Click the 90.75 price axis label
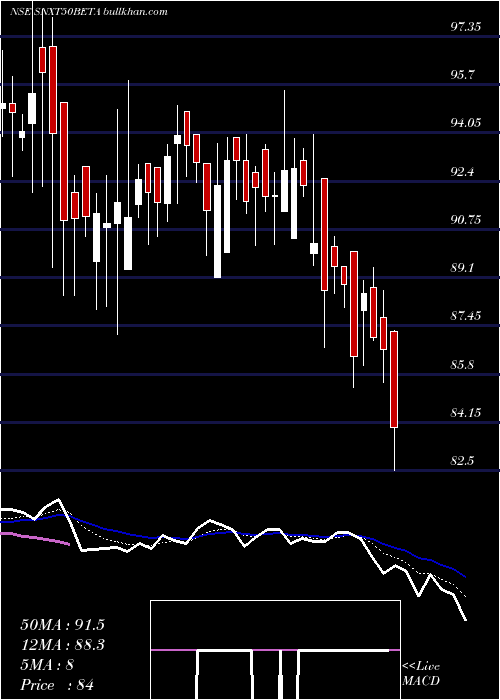The image size is (500, 700). coord(466,220)
